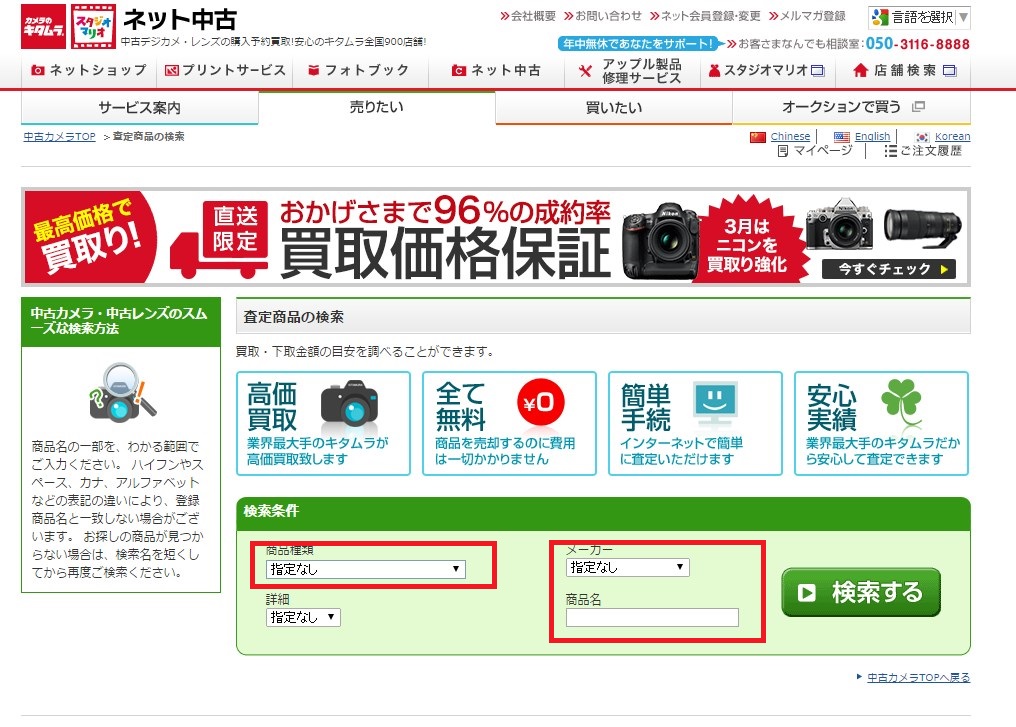Select the Korean language link
1016x727 pixels.
pos(952,136)
